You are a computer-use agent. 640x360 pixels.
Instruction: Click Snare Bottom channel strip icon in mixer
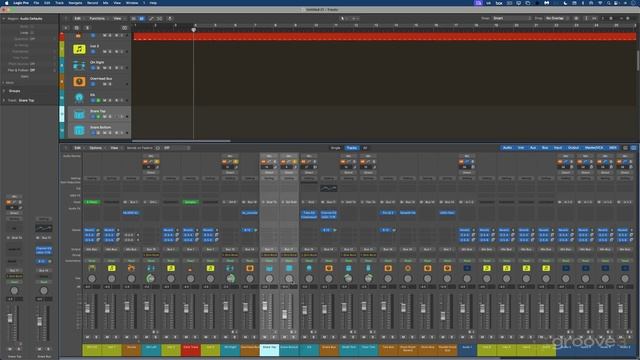pos(289,268)
